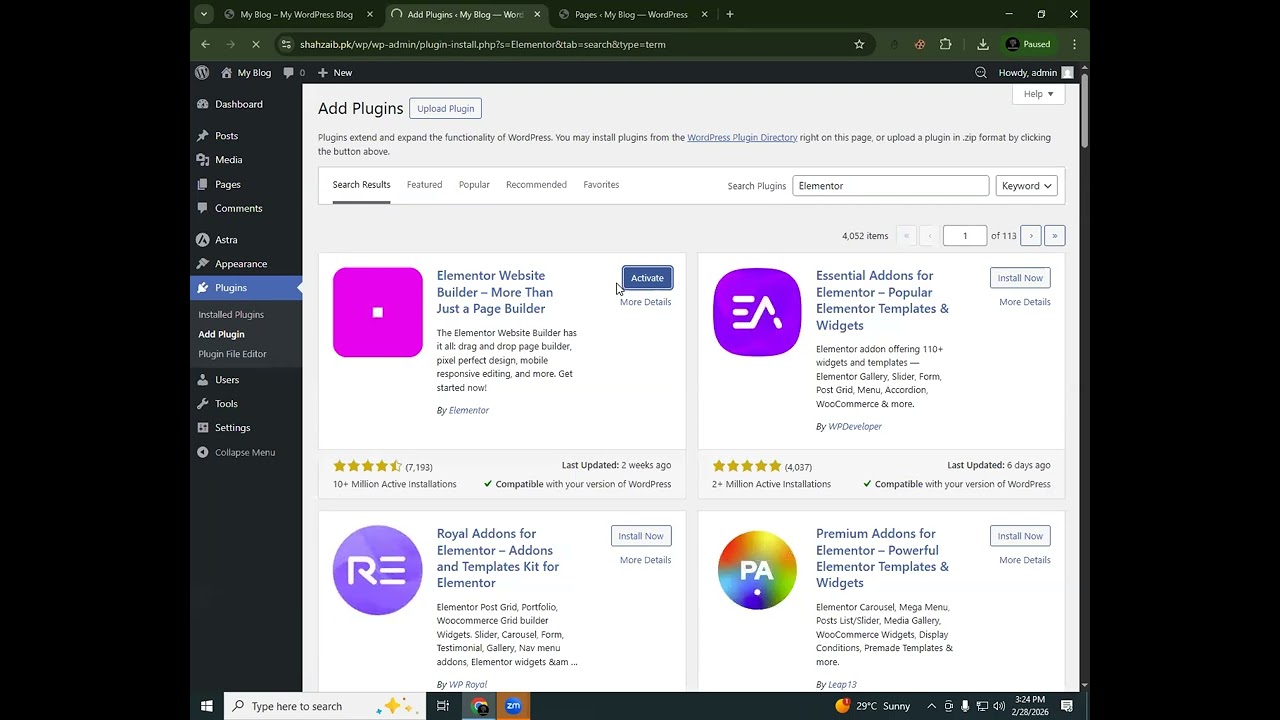Stop loading the page
This screenshot has height=720, width=1280.
255,44
